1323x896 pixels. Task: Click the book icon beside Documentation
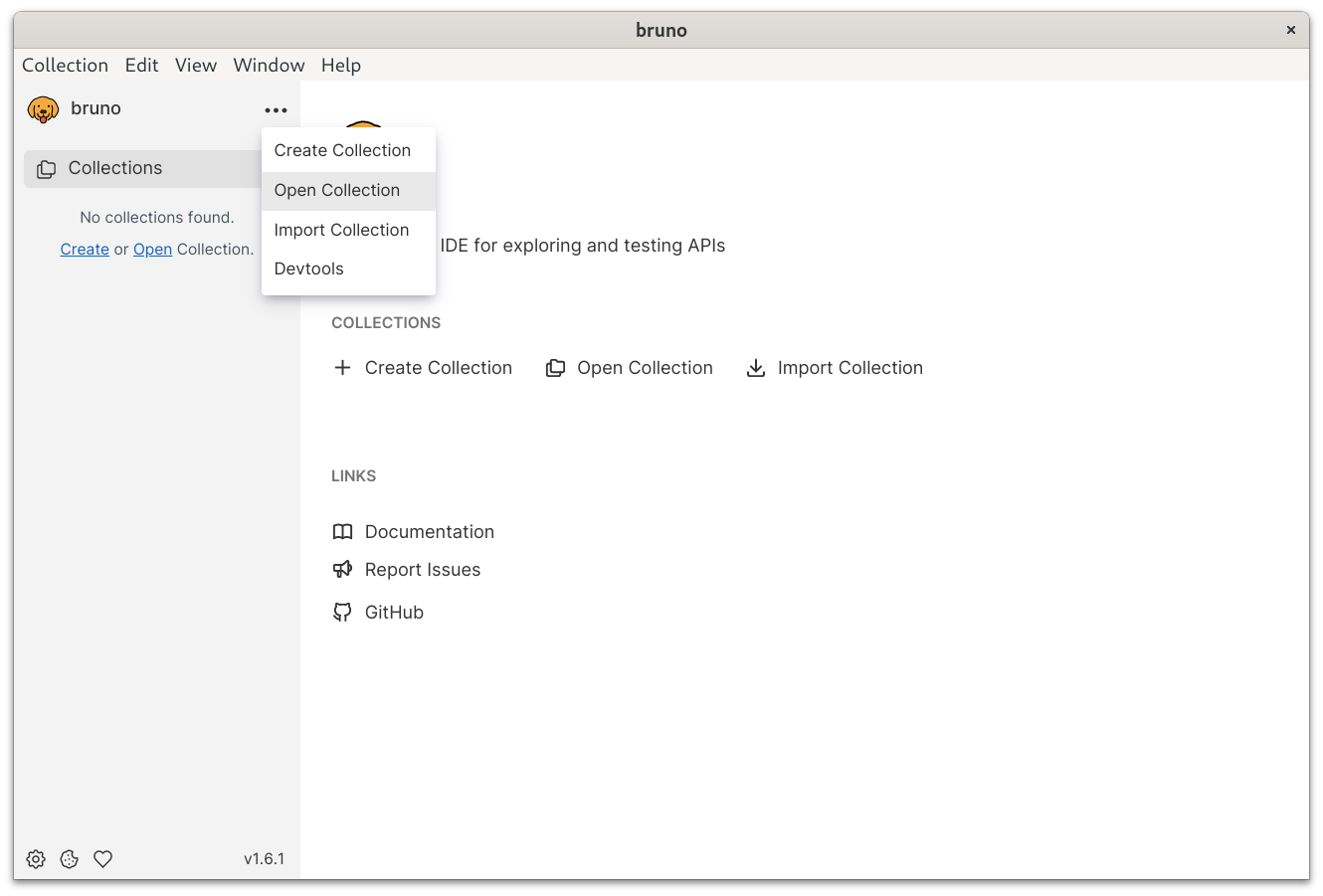pyautogui.click(x=342, y=532)
